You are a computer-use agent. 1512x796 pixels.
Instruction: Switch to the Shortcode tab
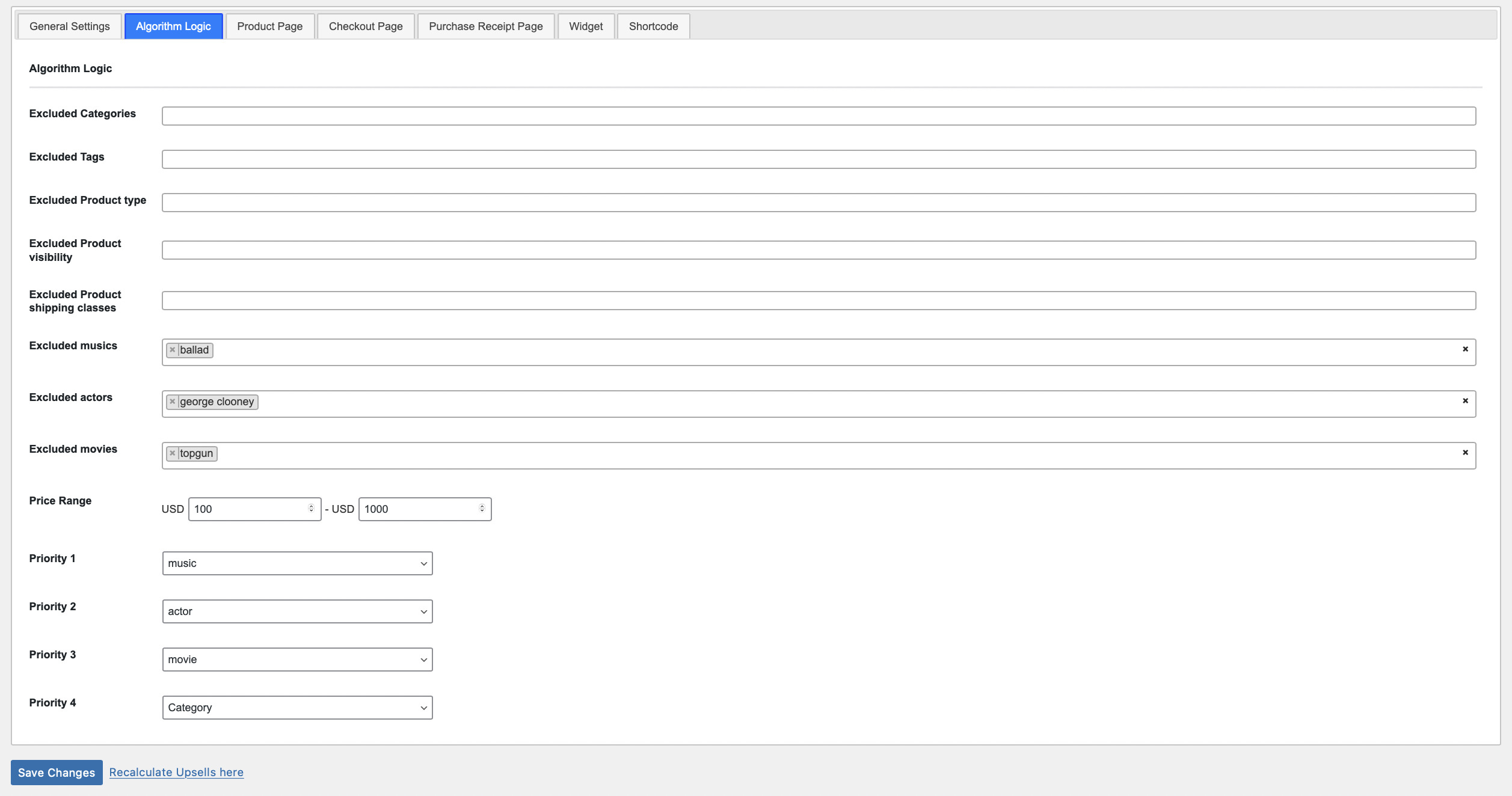(654, 26)
